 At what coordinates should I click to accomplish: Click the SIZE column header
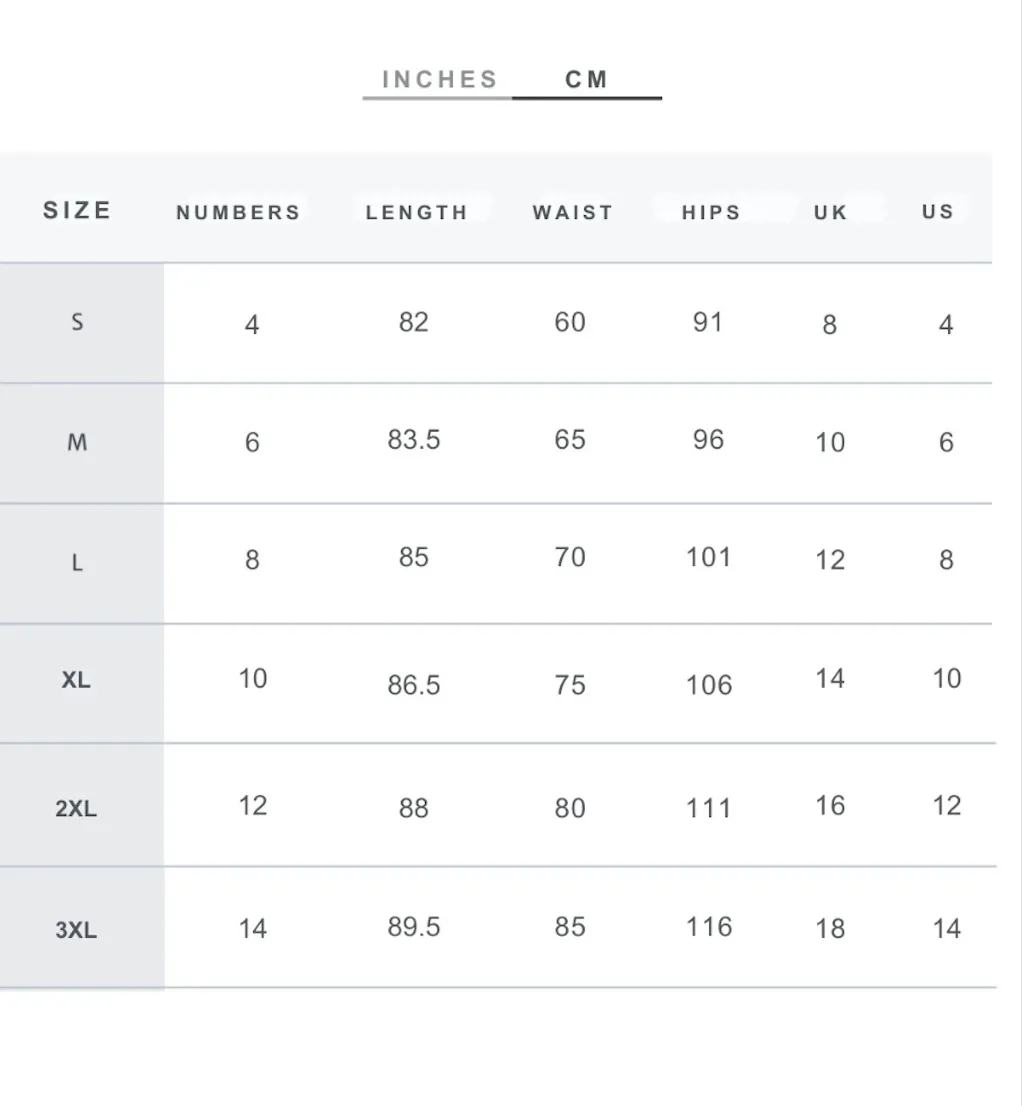pos(78,210)
